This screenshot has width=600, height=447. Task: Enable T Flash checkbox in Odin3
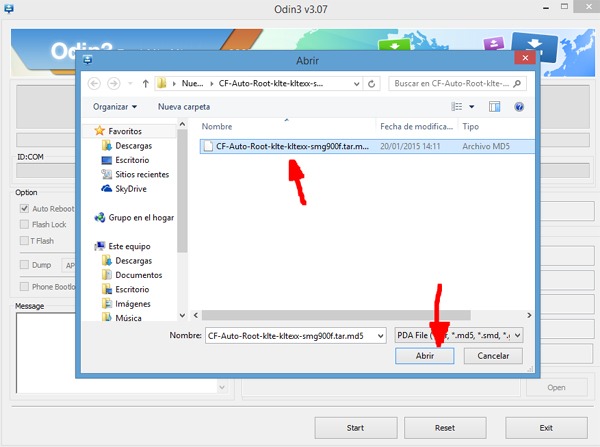[24, 241]
